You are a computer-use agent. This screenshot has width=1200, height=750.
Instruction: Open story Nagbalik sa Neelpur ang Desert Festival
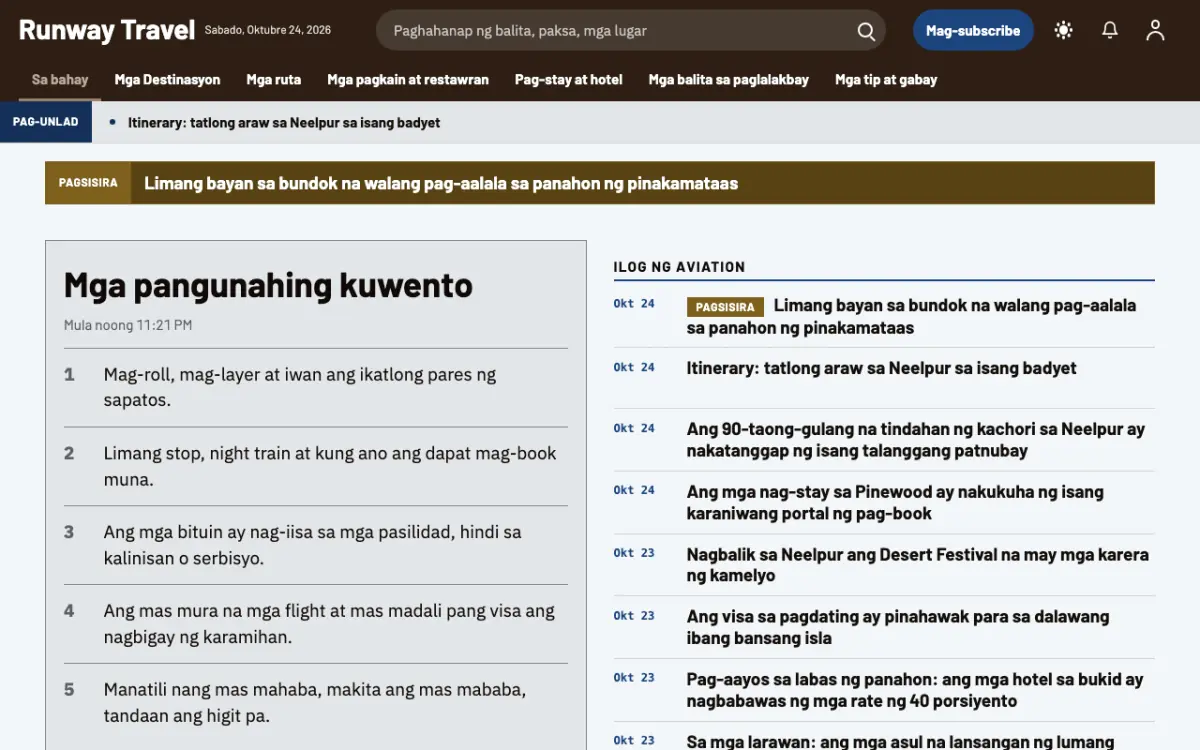[918, 564]
